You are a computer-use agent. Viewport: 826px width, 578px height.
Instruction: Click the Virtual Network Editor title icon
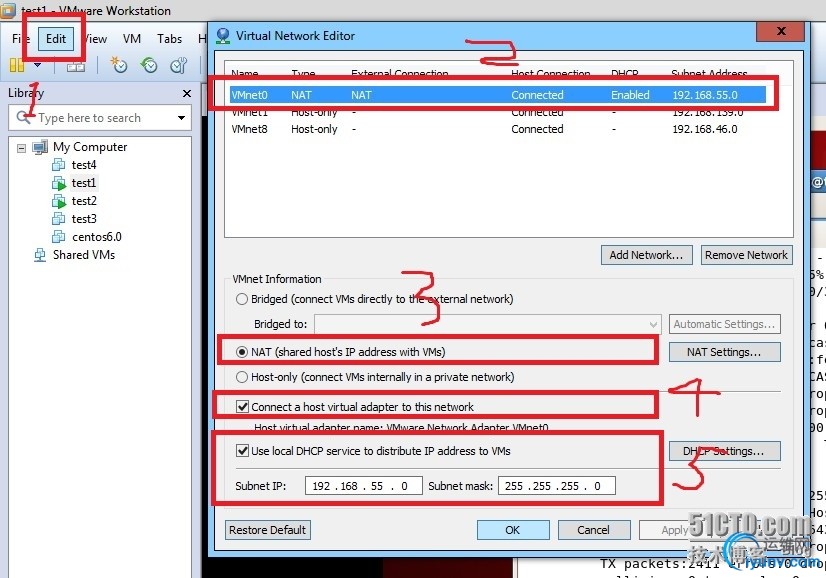[x=223, y=36]
